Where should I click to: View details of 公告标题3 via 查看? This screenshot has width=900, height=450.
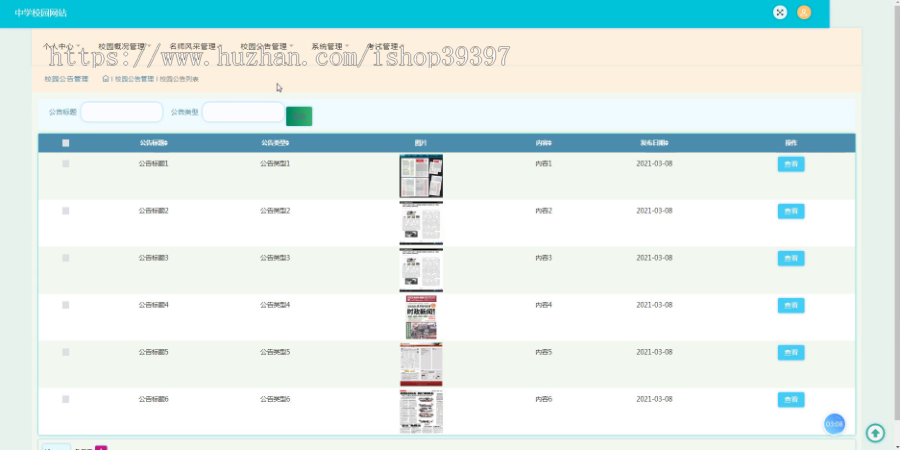(791, 258)
